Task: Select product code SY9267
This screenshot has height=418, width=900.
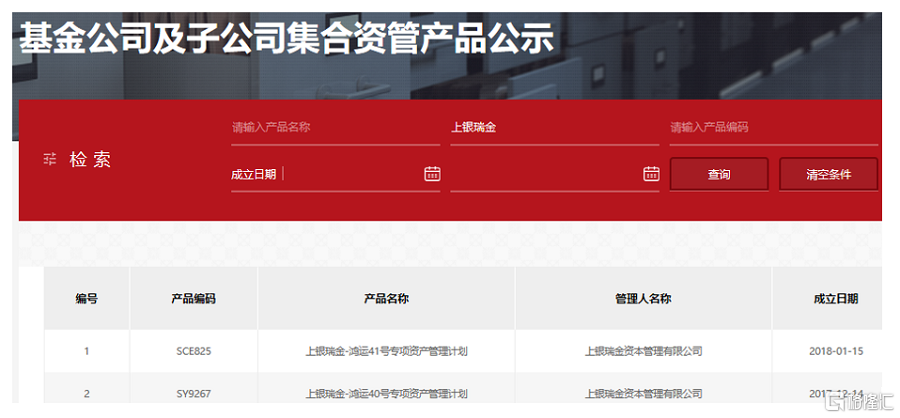Action: point(193,394)
